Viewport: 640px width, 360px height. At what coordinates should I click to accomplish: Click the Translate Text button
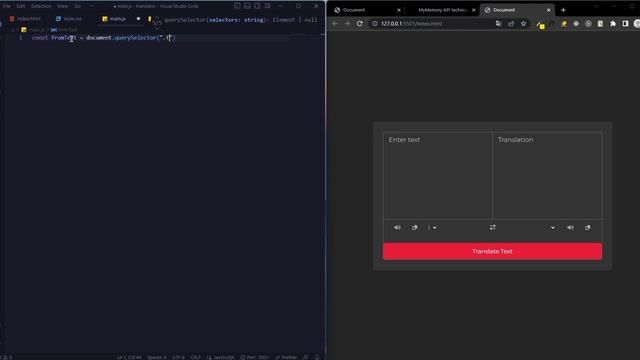coord(492,251)
